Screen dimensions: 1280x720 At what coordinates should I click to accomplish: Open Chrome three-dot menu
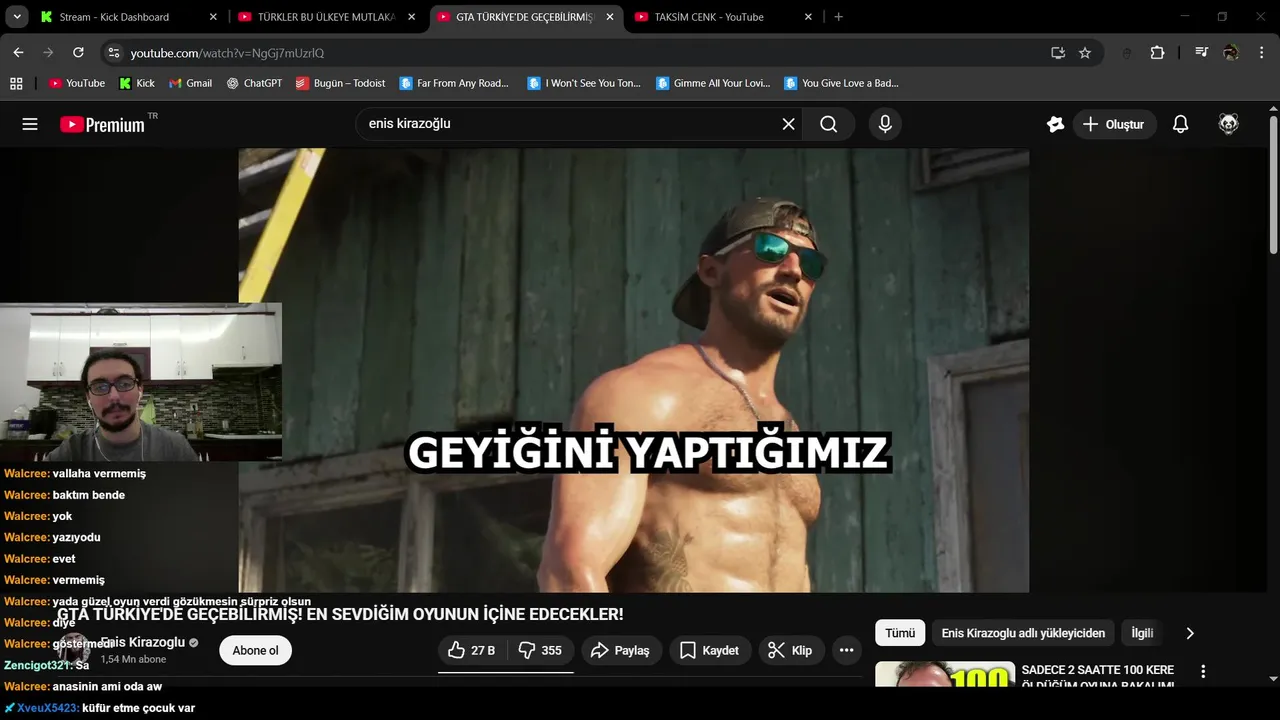pos(1261,53)
